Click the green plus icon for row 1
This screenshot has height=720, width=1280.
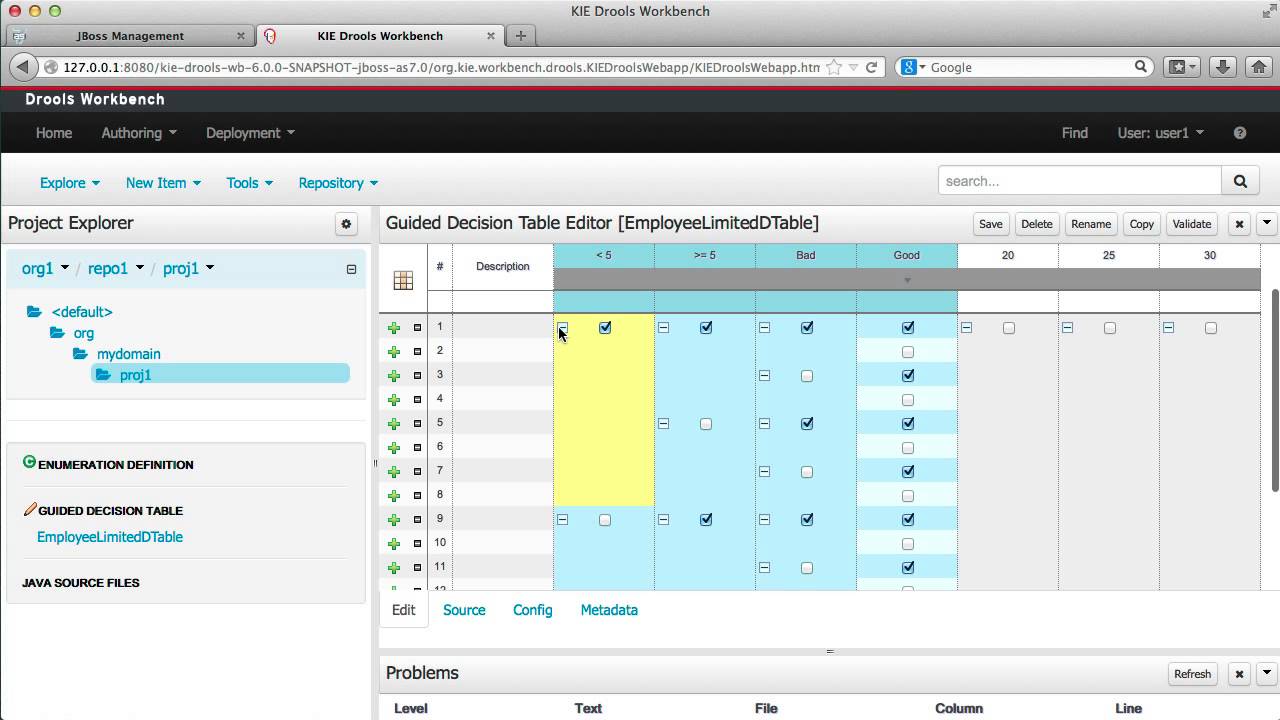click(394, 328)
